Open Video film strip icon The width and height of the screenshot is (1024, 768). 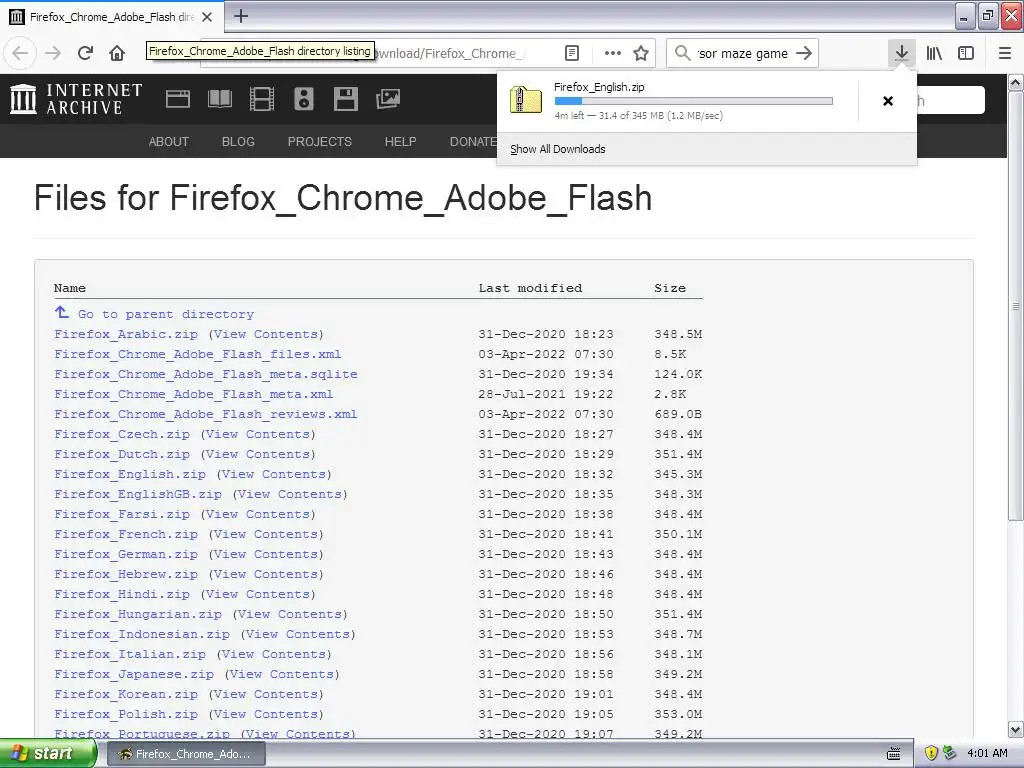(x=262, y=99)
